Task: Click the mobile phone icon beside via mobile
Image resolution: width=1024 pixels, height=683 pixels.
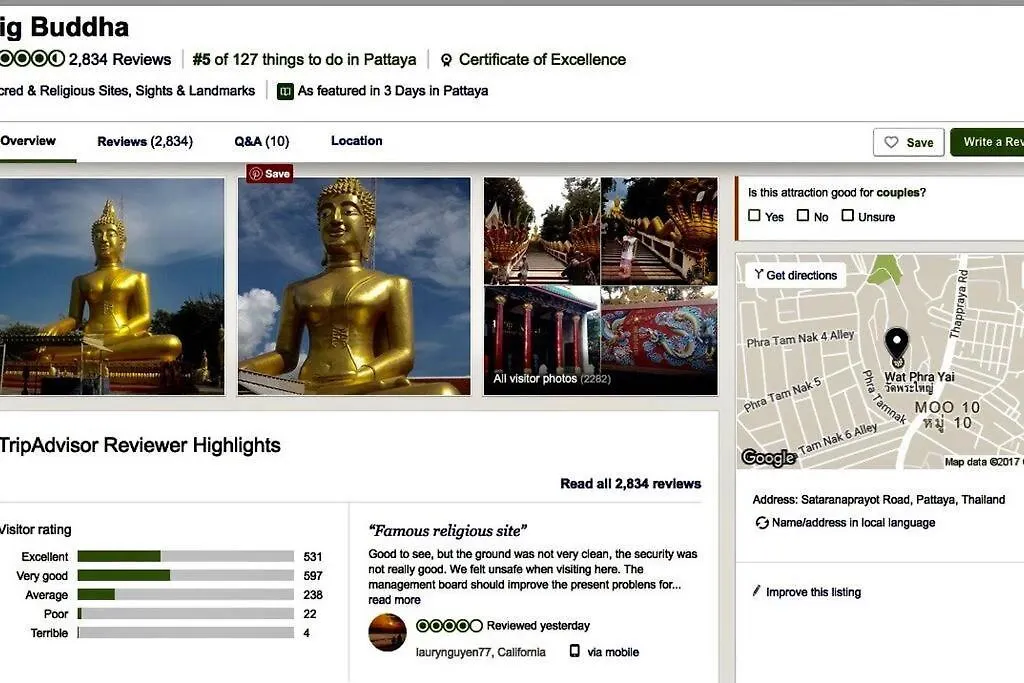Action: coord(574,651)
